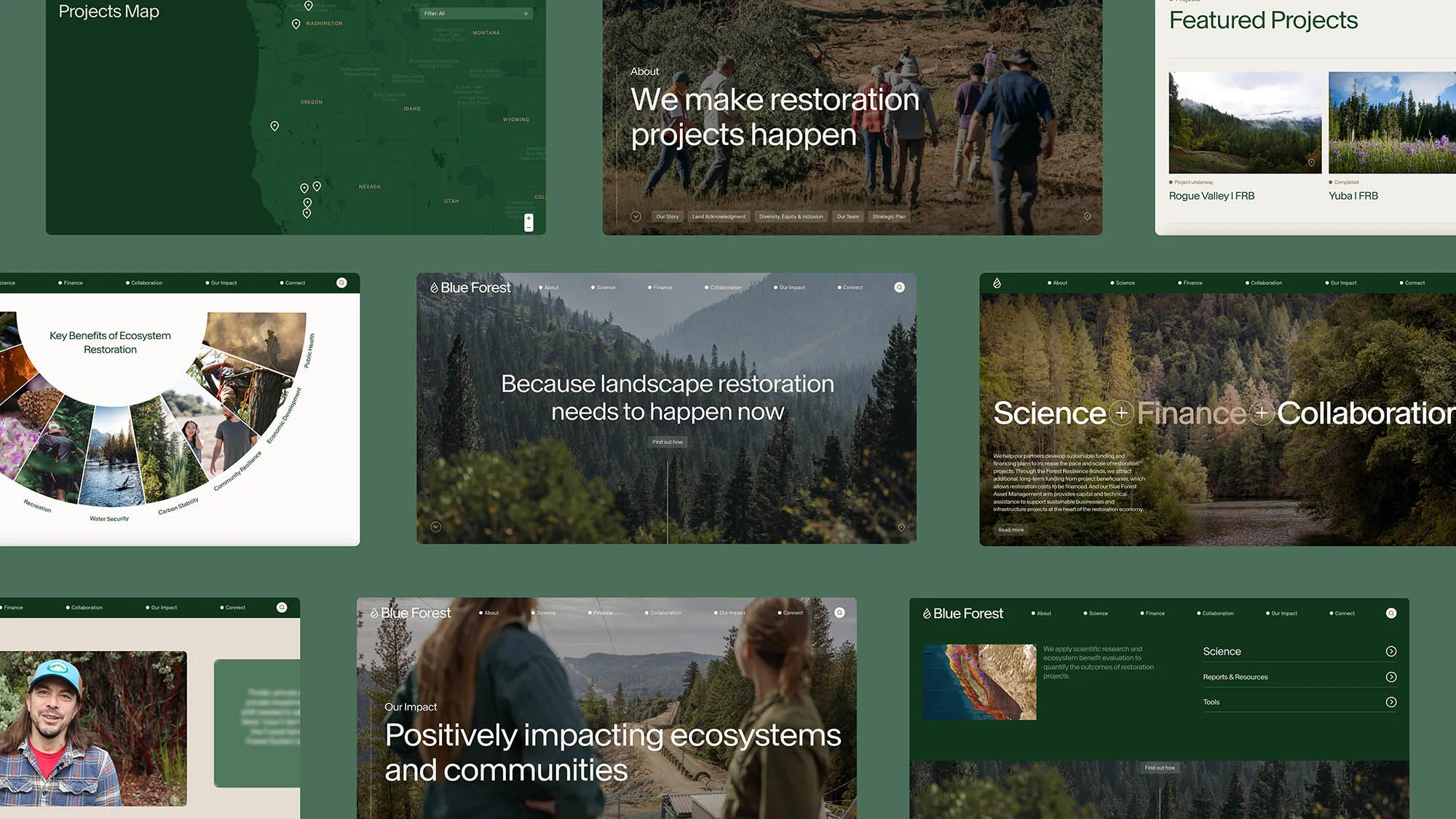Open search in the 'Positively impacting ecosystems' card
The width and height of the screenshot is (1456, 819).
[839, 613]
